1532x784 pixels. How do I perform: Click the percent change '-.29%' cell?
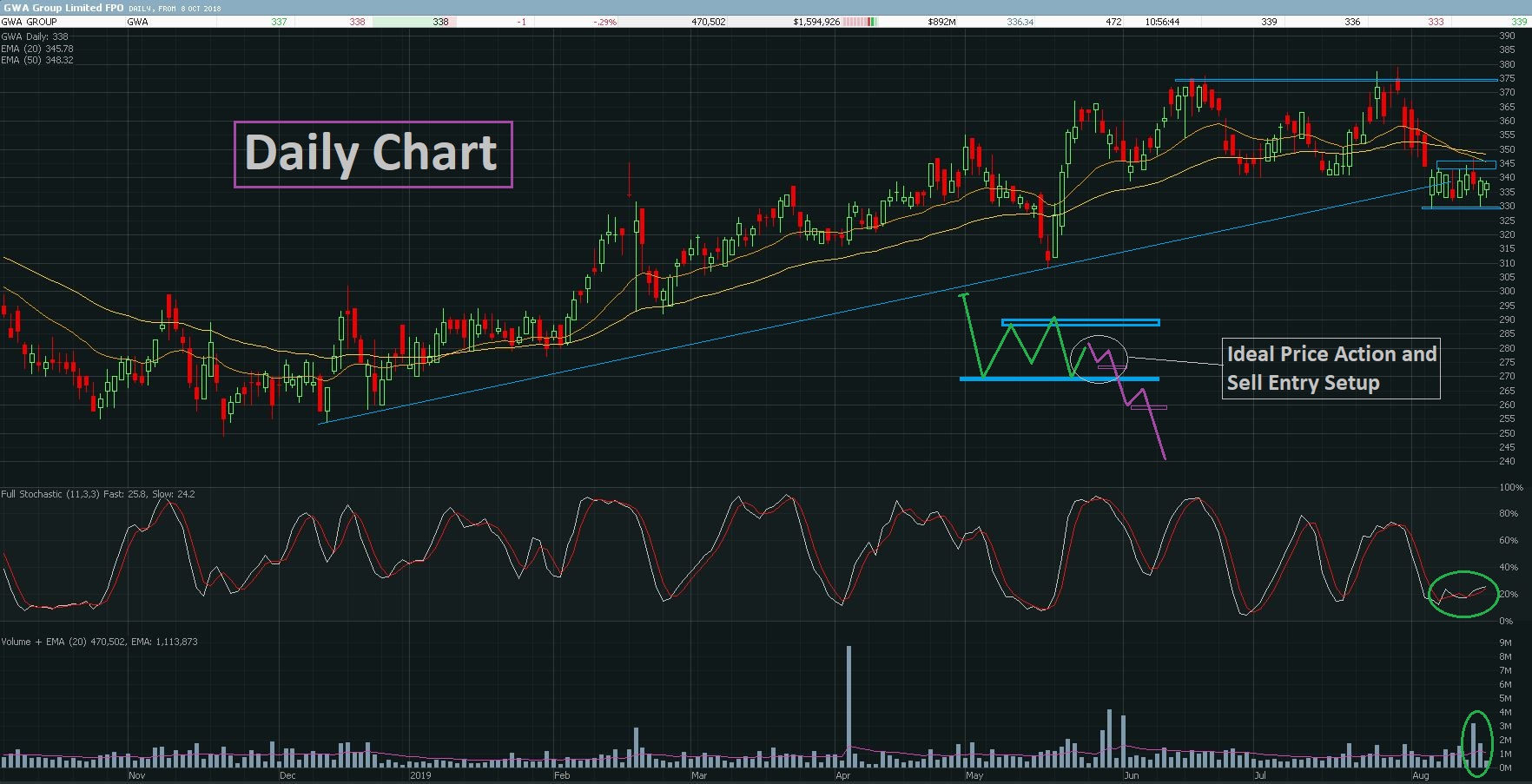point(604,22)
